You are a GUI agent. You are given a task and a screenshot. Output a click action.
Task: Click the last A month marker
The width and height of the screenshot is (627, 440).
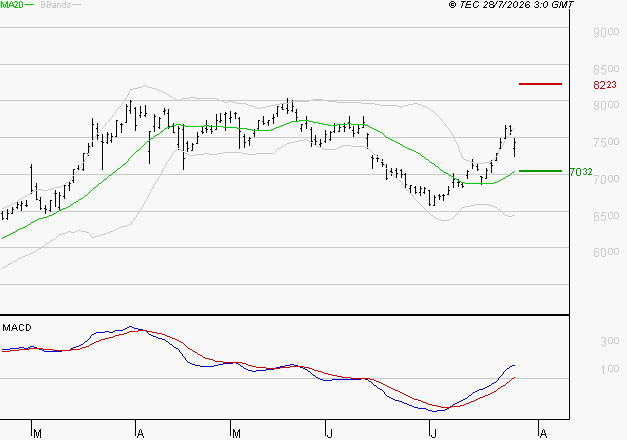(x=543, y=434)
